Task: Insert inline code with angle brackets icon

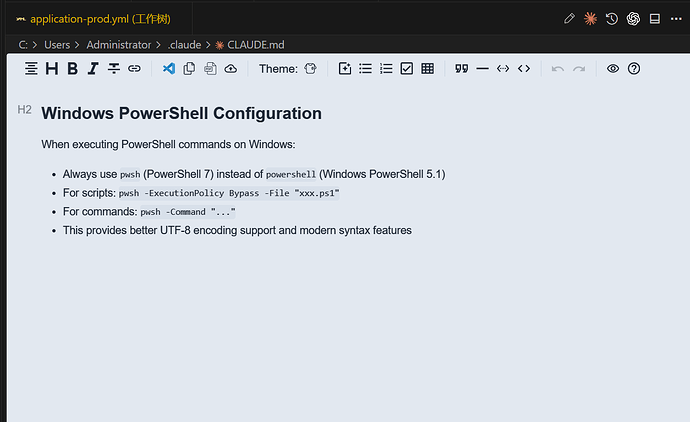Action: (524, 69)
